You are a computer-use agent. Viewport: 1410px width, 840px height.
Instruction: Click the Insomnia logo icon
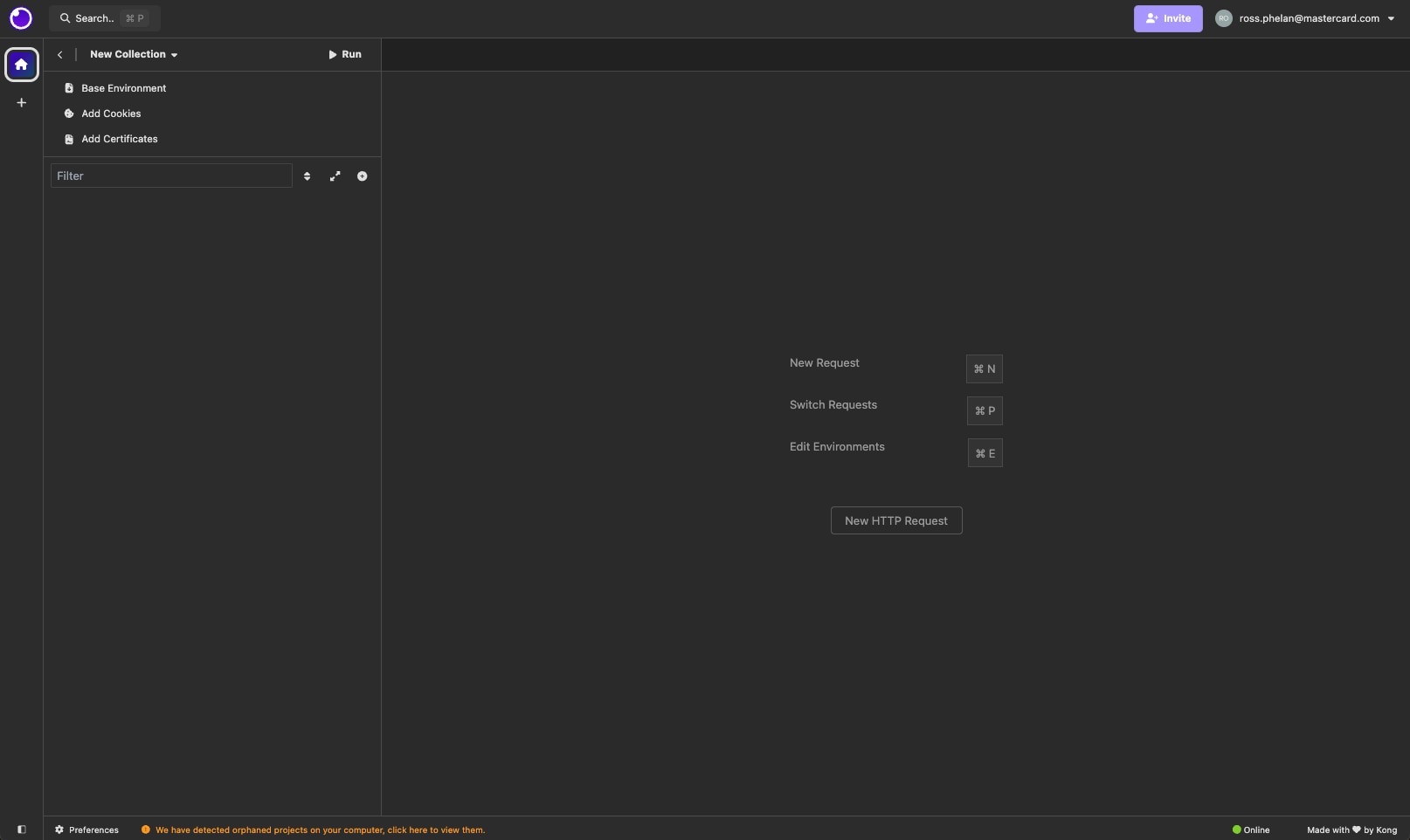(21, 18)
